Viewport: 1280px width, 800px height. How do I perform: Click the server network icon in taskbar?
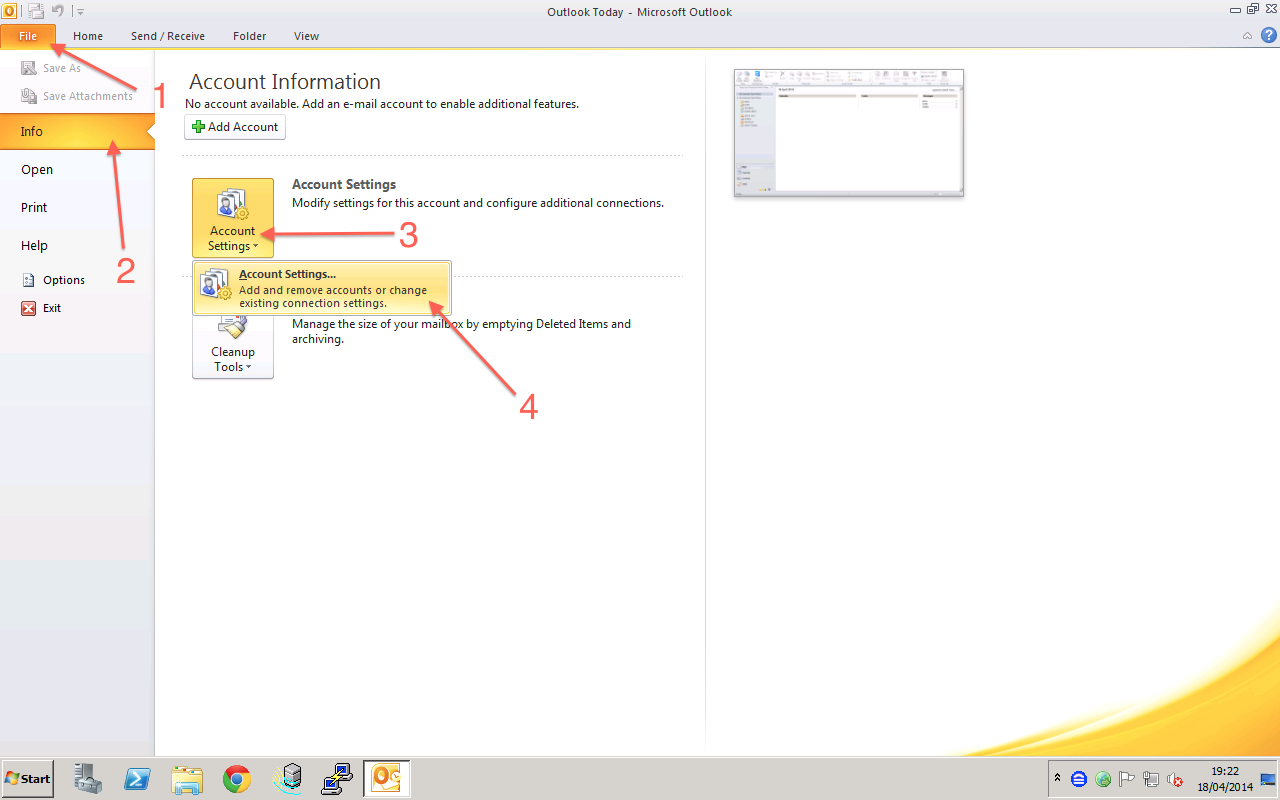click(288, 778)
